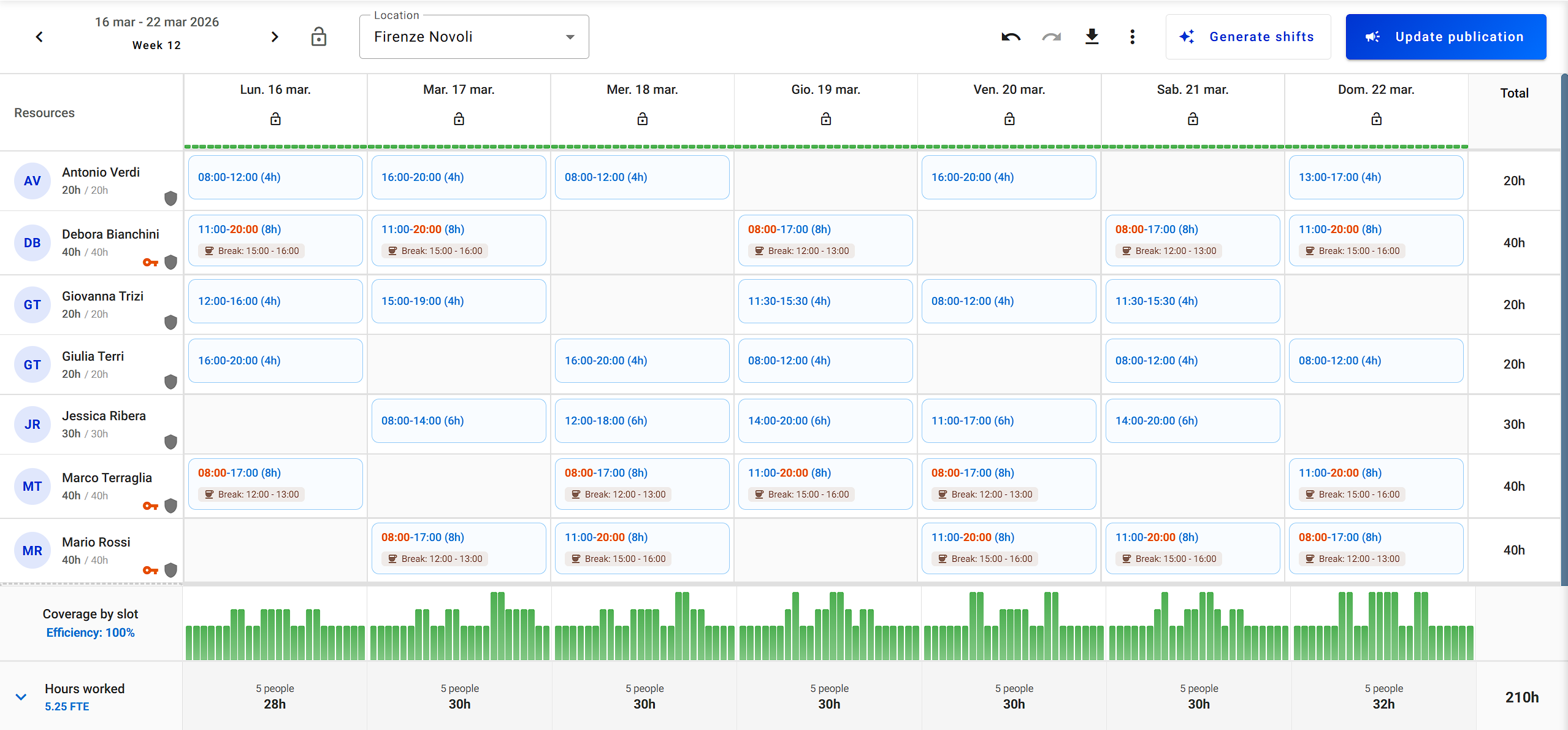1568x730 pixels.
Task: Collapse the Hours worked row chevron
Action: [x=21, y=697]
